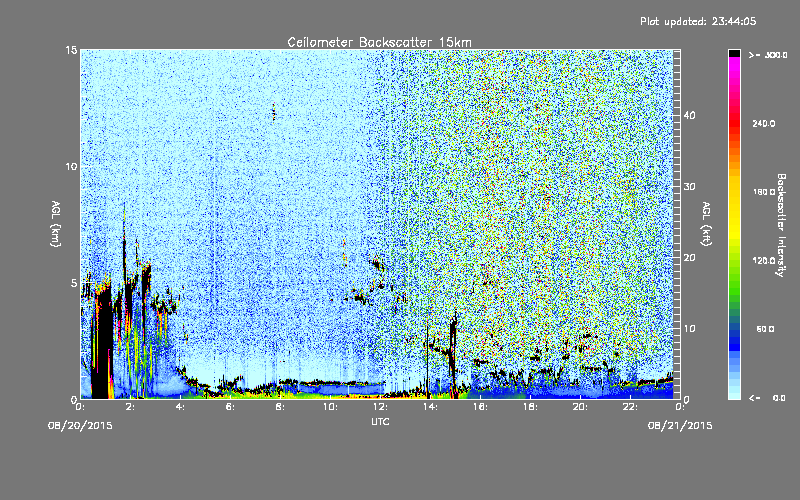
Task: Click the colorbar '<= 0.0' label
Action: (x=768, y=398)
